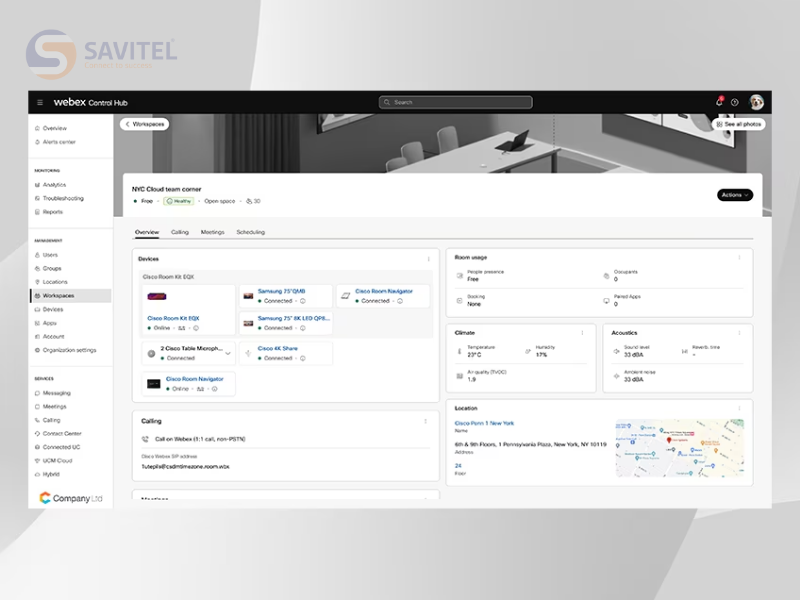
Task: Click the temperature thermometer icon
Action: pyautogui.click(x=459, y=351)
